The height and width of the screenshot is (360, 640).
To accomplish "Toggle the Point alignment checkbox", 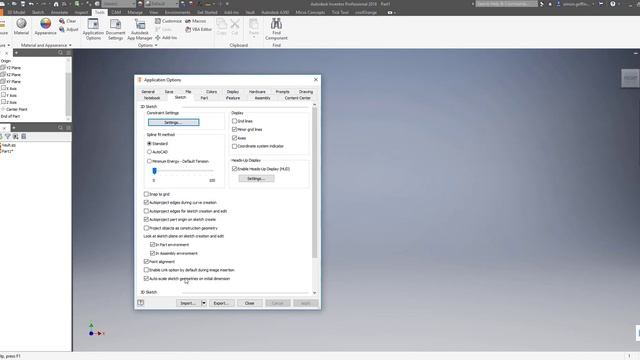I will click(x=146, y=262).
